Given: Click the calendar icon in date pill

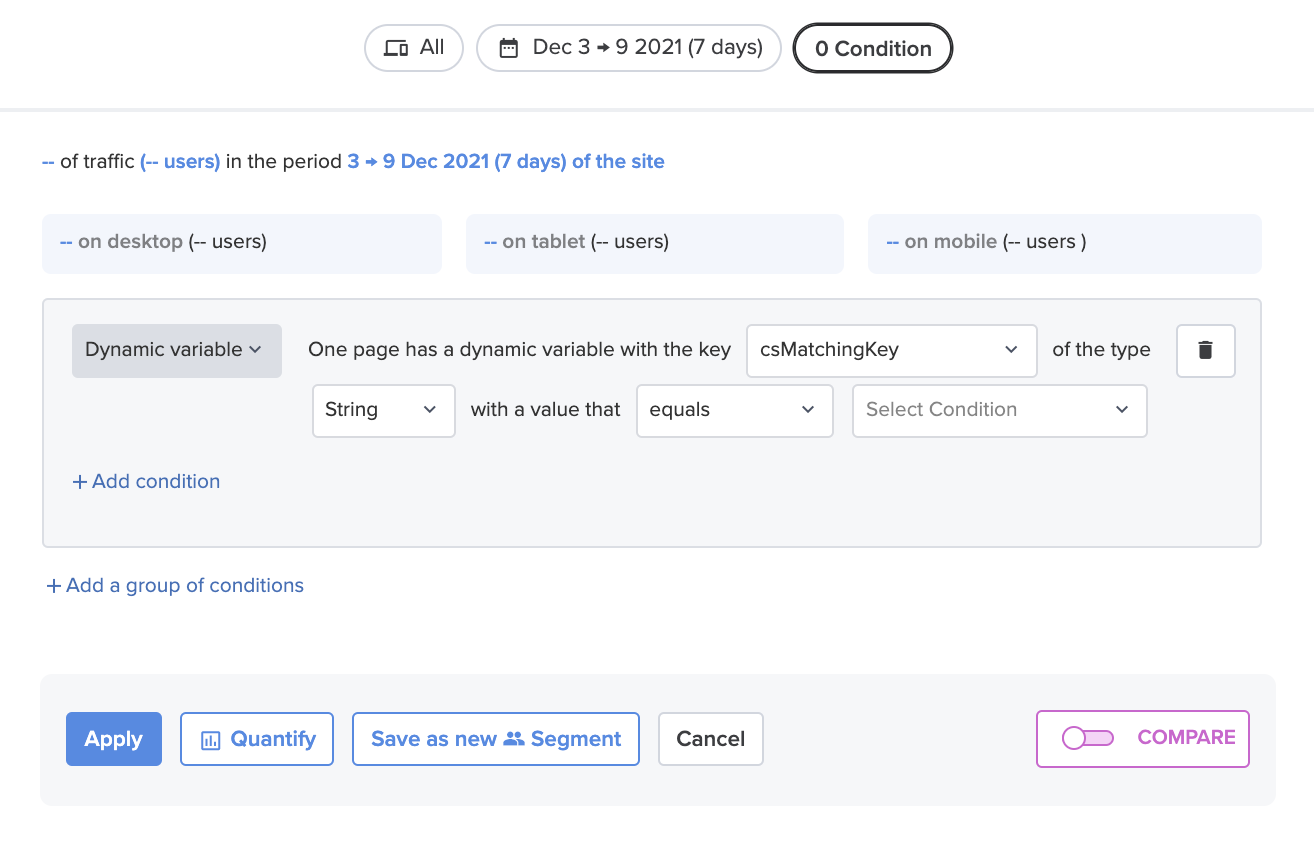Looking at the screenshot, I should [x=509, y=48].
